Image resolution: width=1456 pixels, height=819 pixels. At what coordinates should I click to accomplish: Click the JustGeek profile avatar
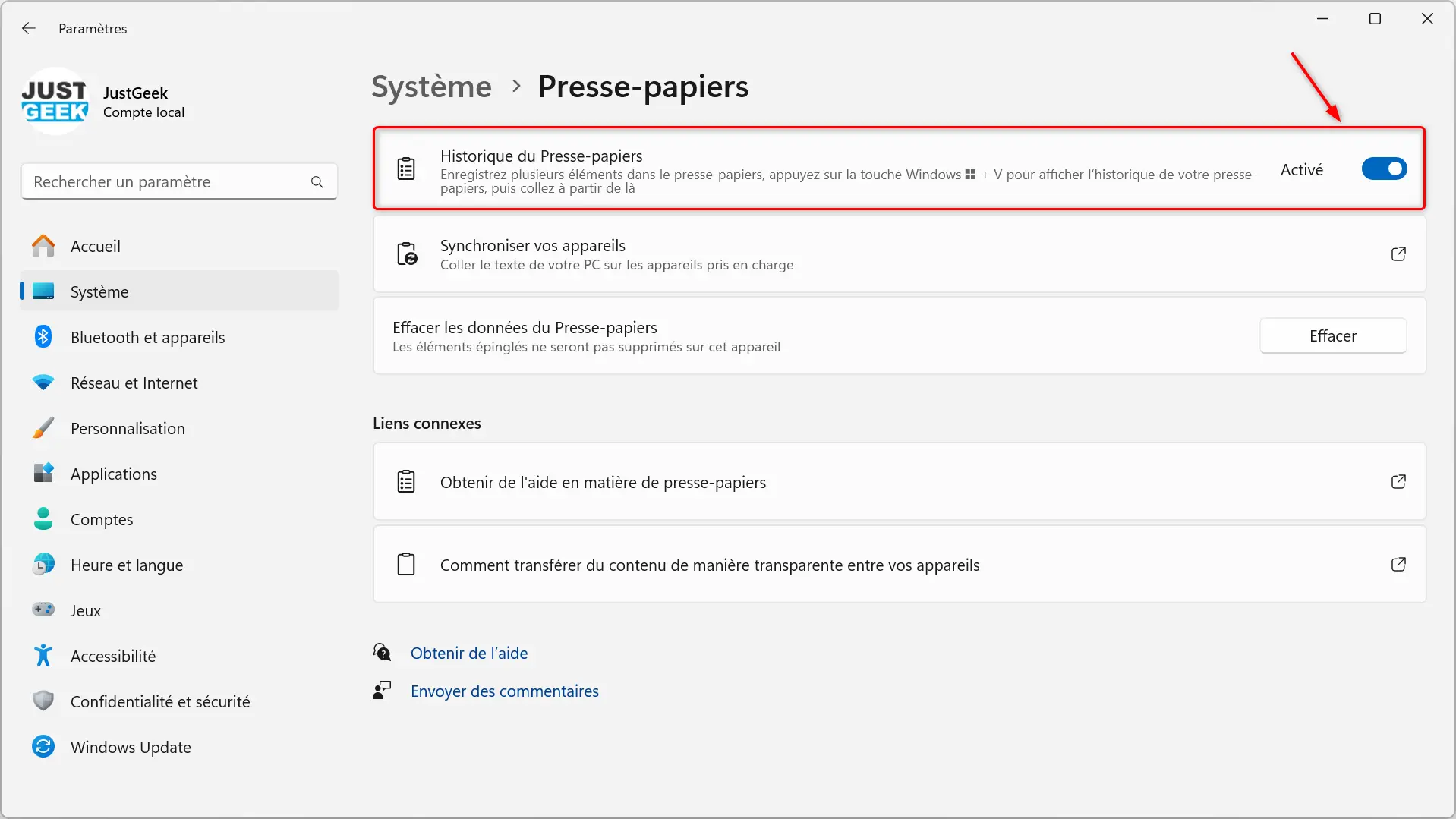click(55, 102)
